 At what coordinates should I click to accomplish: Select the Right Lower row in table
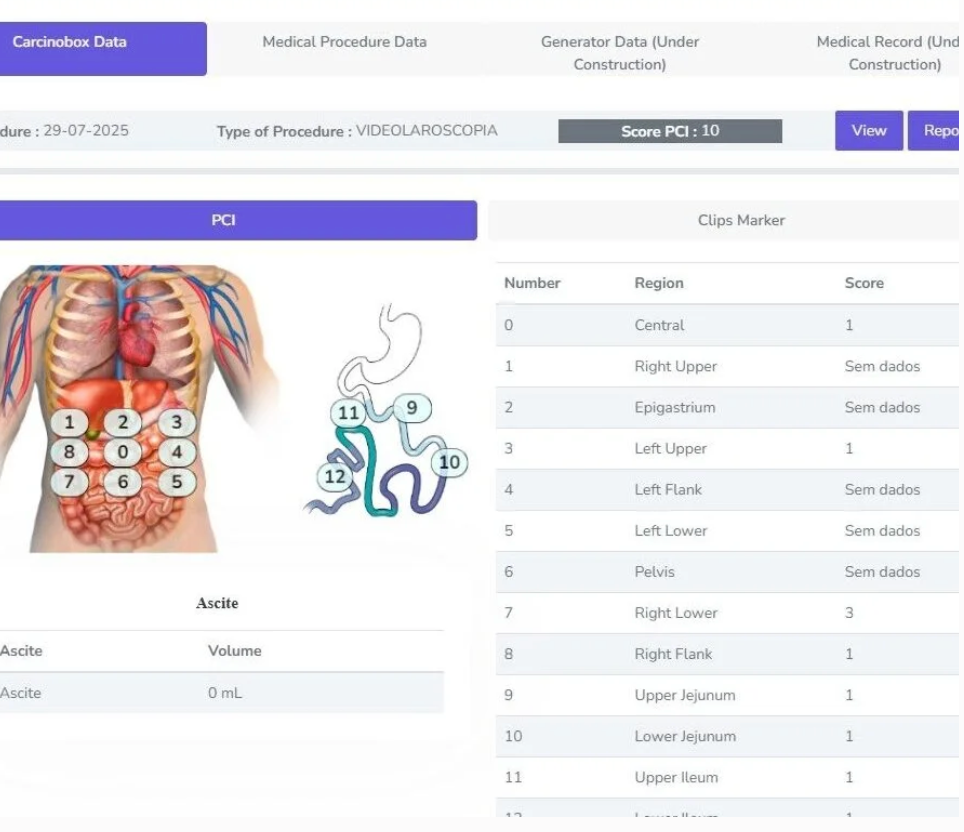tap(727, 613)
